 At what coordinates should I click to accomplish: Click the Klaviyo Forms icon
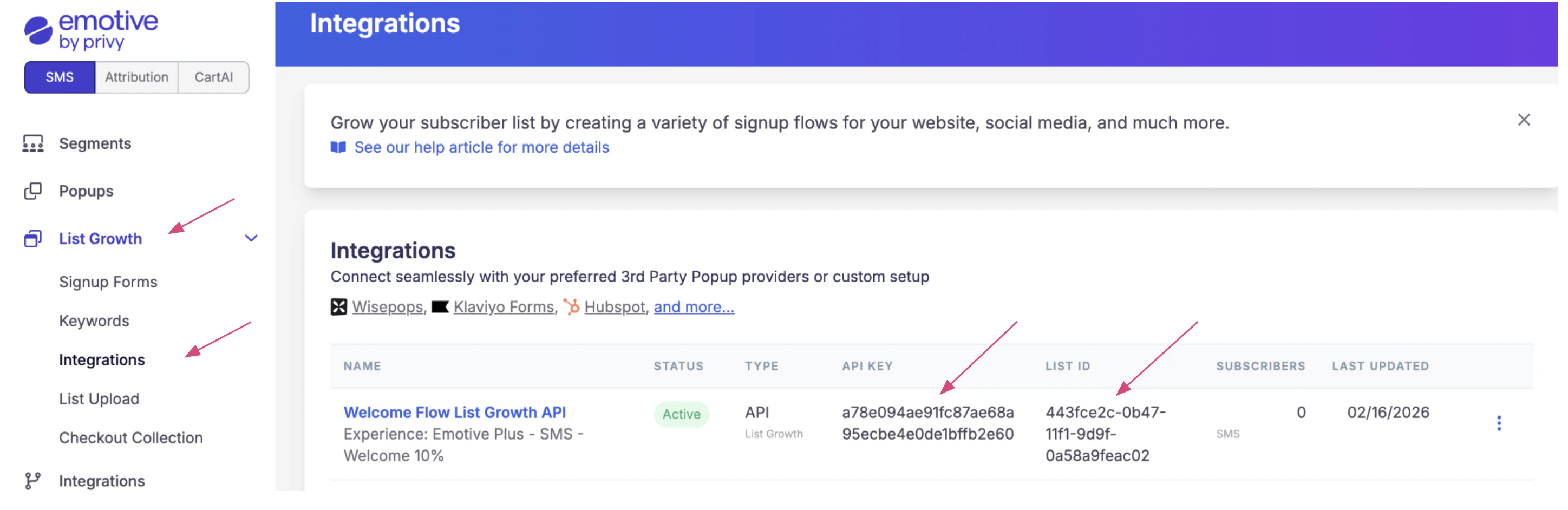point(440,307)
